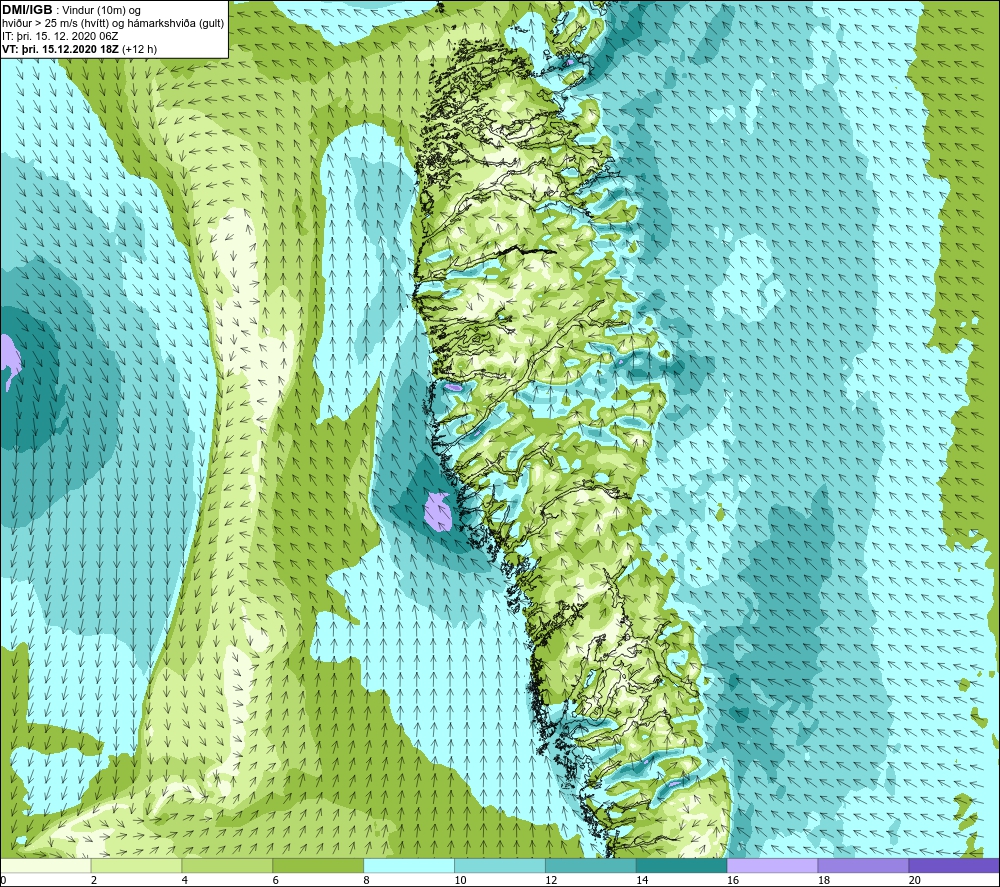
Task: Click the 4–6 m/s green legend swatch
Action: (227, 865)
